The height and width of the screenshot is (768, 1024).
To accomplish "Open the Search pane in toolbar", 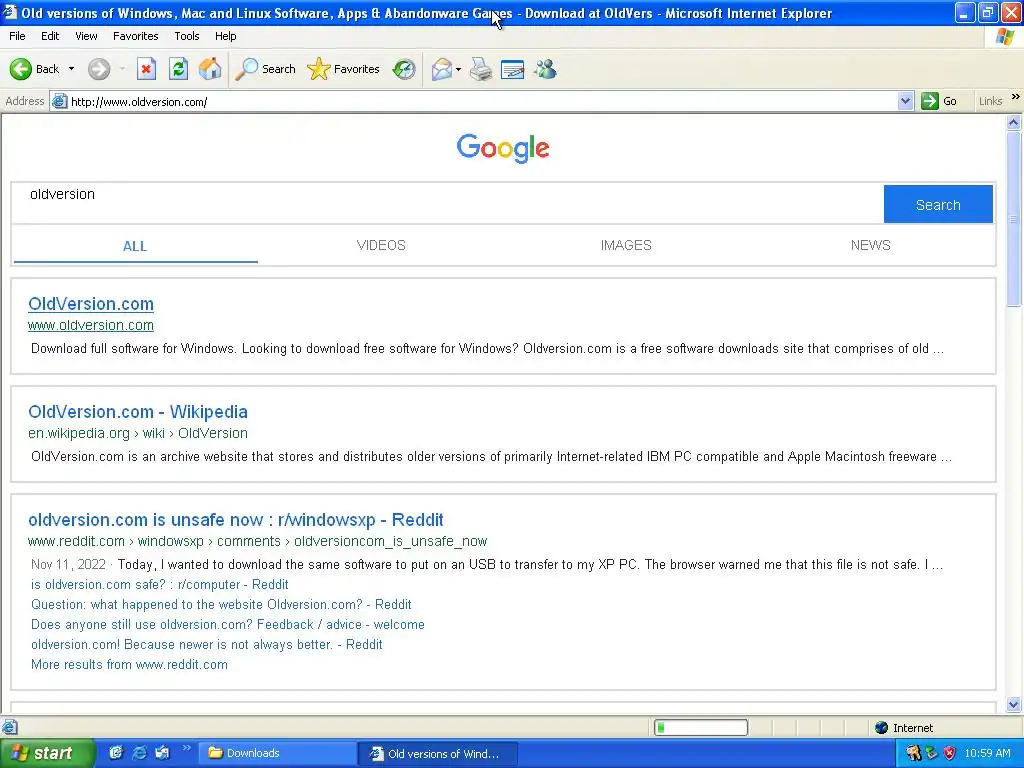I will click(265, 69).
